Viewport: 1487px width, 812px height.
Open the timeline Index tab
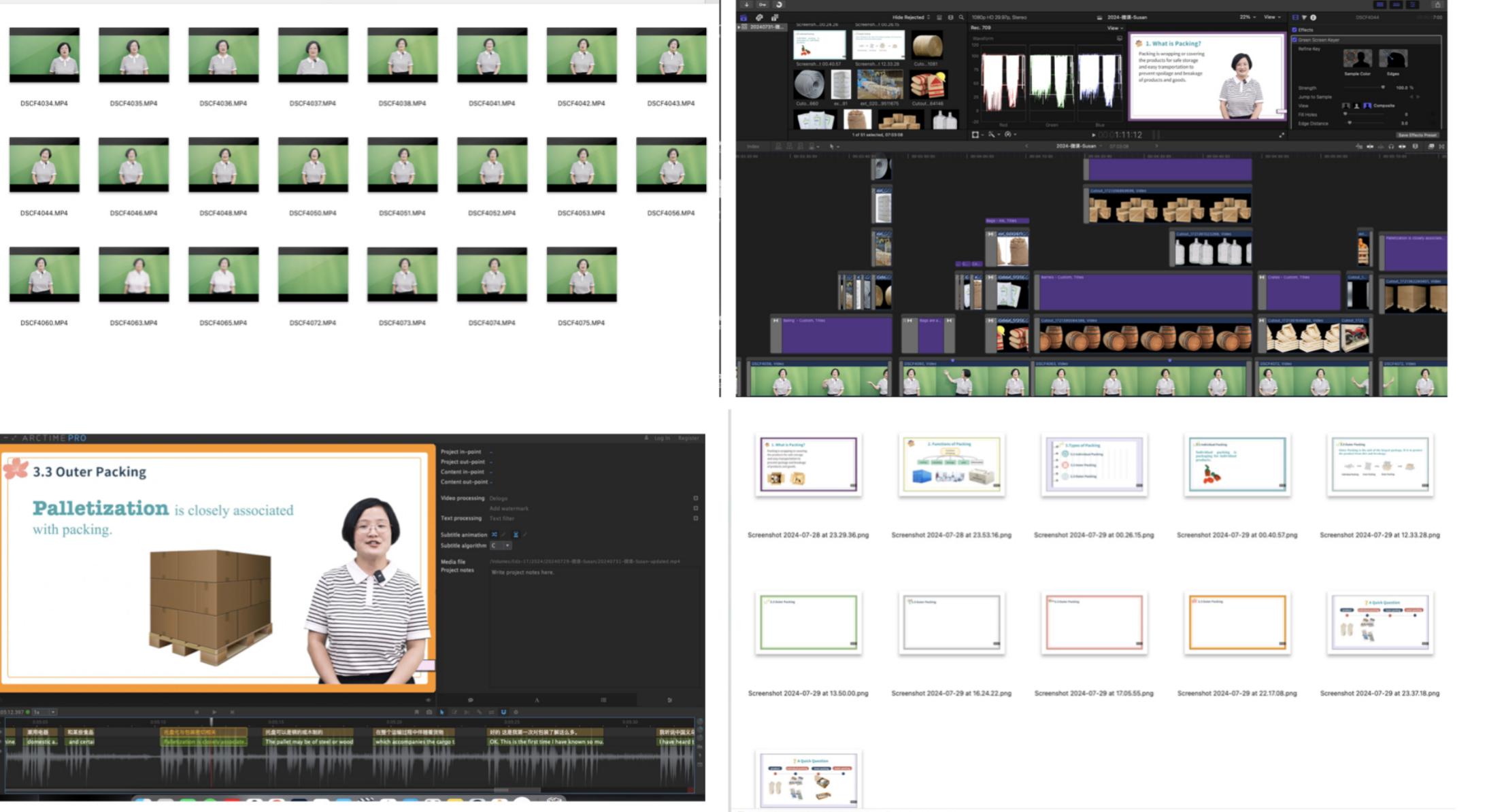click(753, 146)
